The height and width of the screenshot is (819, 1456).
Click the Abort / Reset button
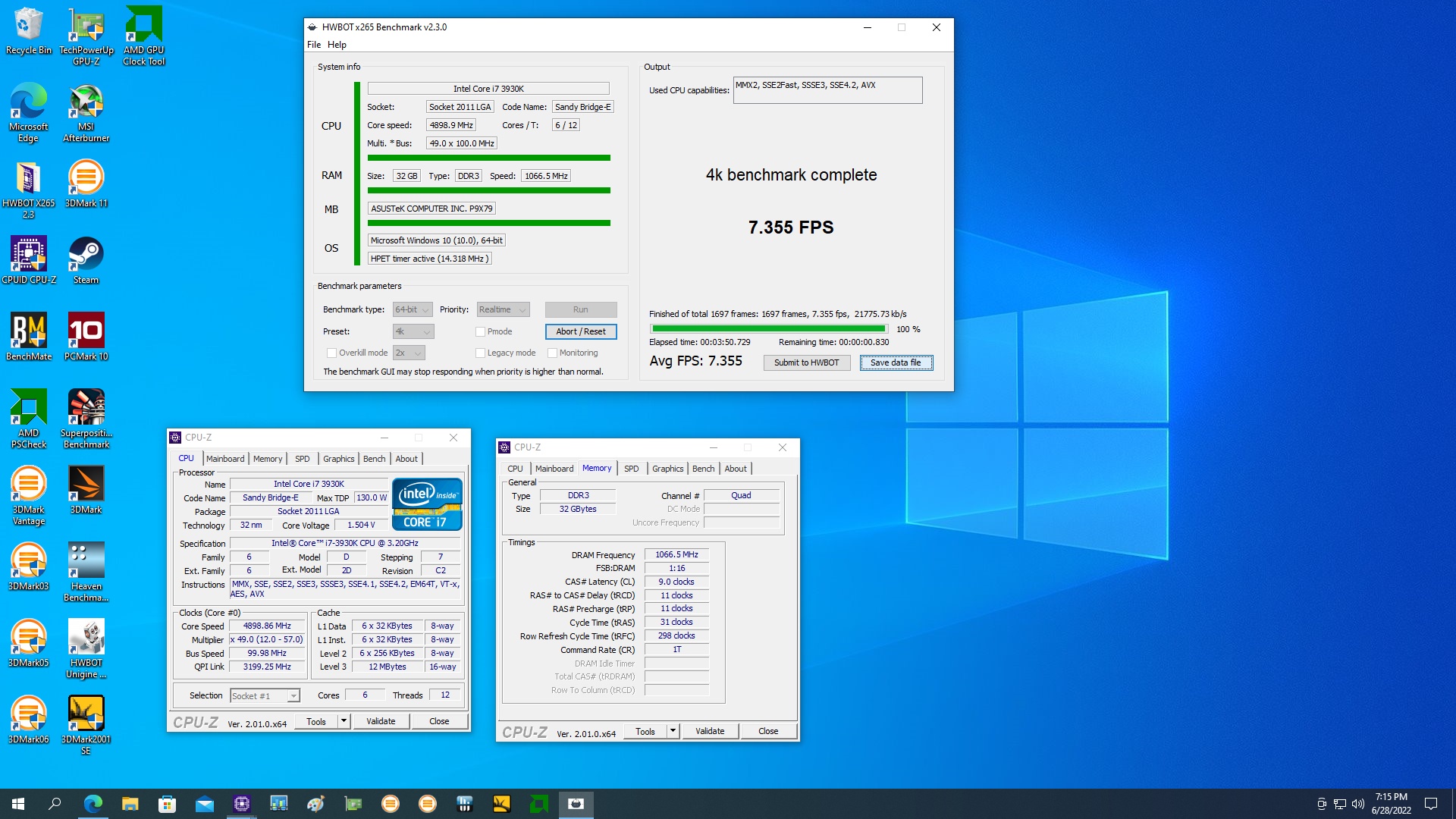point(581,331)
